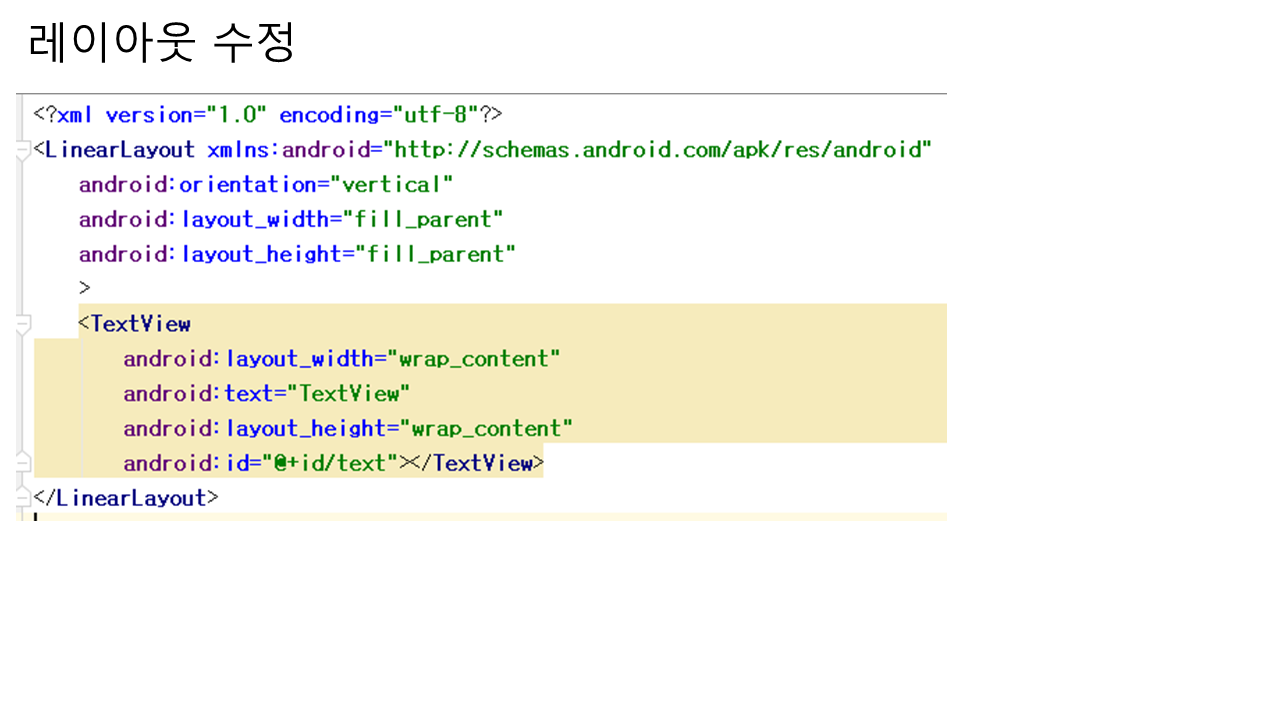The image size is (1280, 720).
Task: Click "fill_parent" value of LinearLayout layout_height
Action: [x=429, y=254]
